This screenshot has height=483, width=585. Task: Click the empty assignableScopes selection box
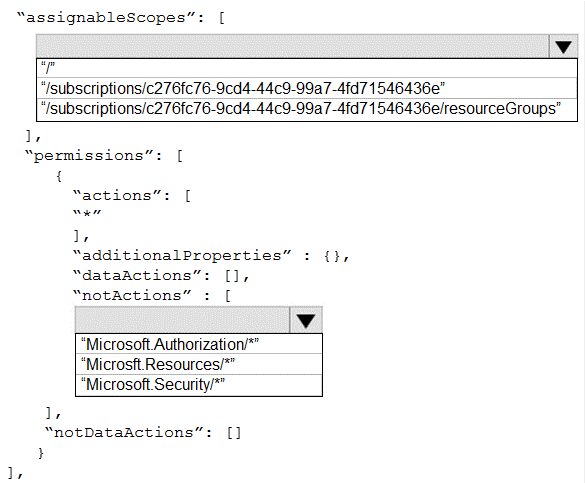click(x=292, y=47)
